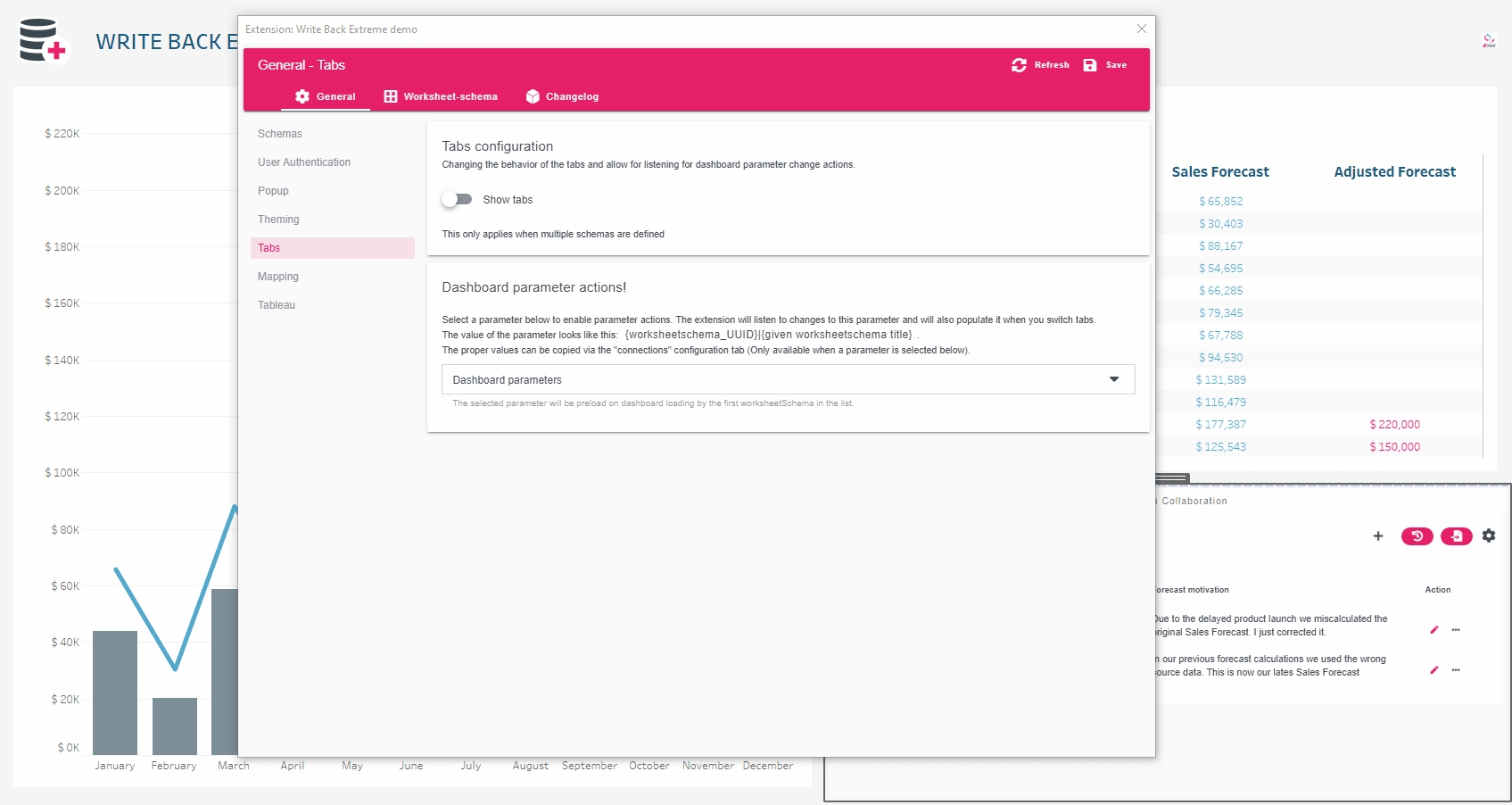The height and width of the screenshot is (805, 1512).
Task: Click the pink import file button
Action: click(x=1456, y=536)
